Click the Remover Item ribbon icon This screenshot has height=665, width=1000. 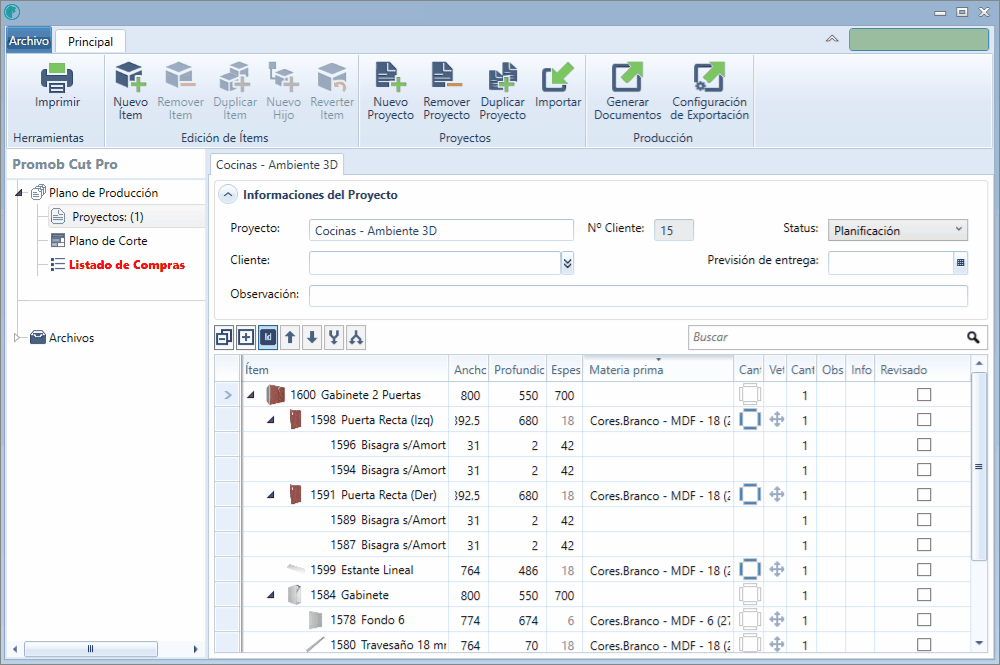tap(180, 77)
